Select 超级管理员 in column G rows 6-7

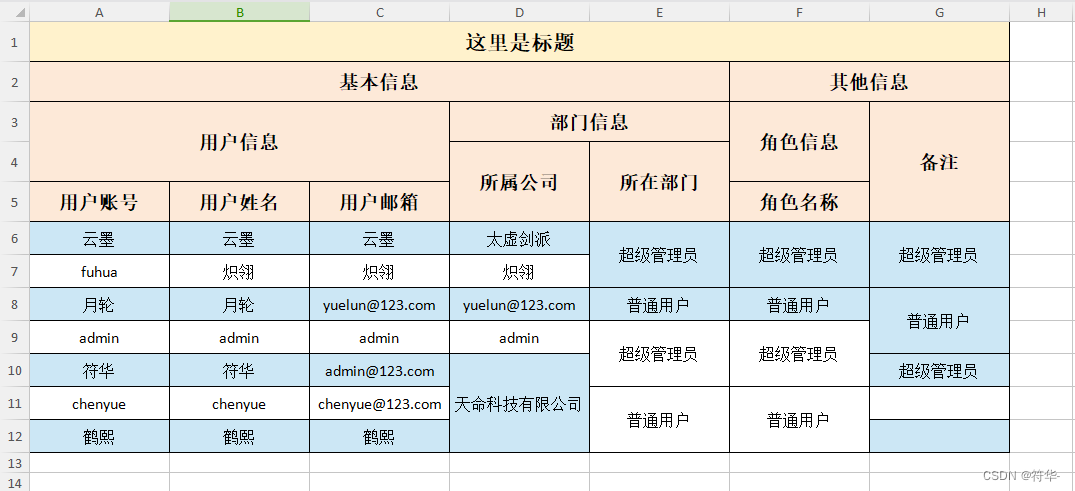pyautogui.click(x=939, y=254)
